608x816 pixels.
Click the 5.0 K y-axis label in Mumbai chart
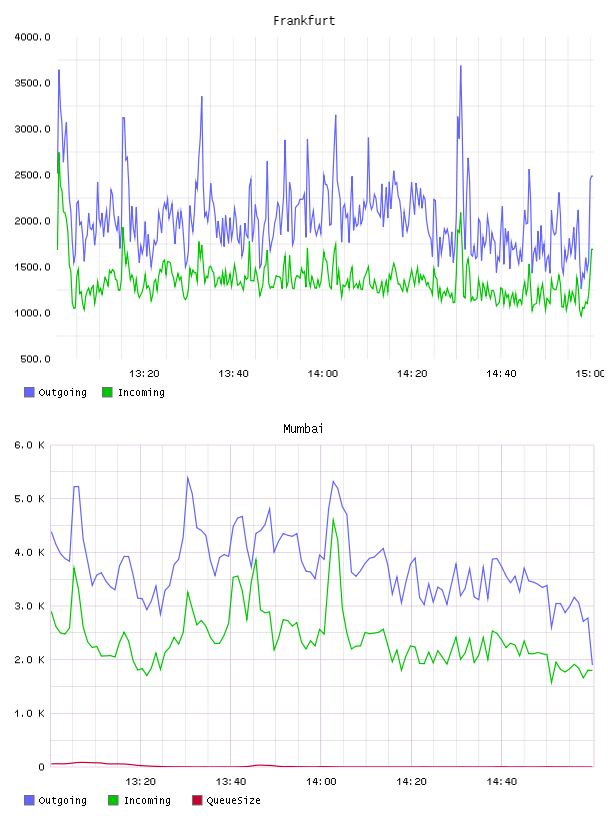pyautogui.click(x=29, y=499)
